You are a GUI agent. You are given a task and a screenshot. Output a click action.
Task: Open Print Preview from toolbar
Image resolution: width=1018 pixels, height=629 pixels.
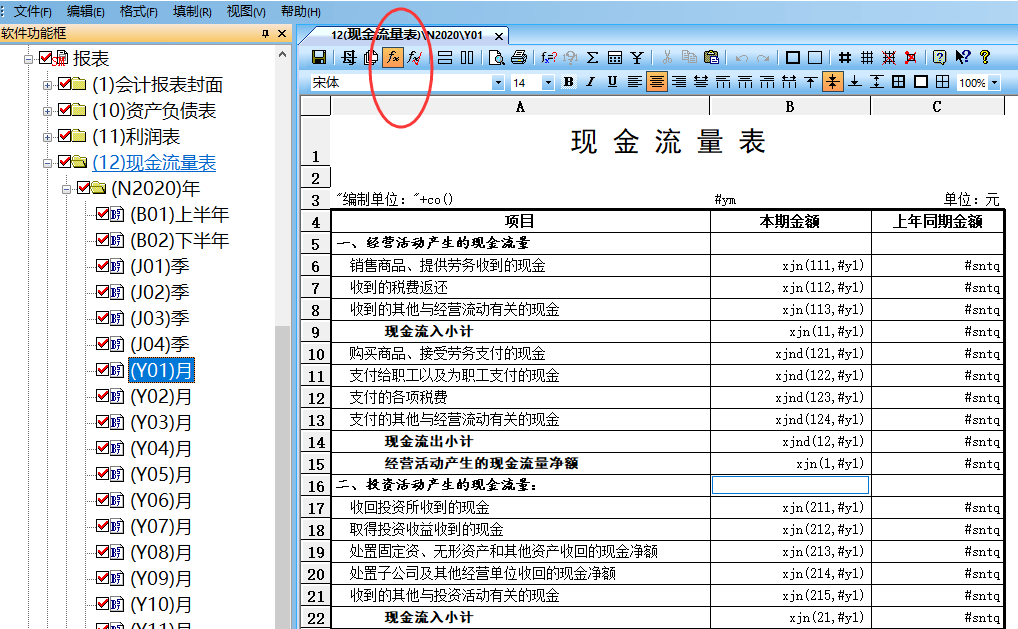tap(497, 58)
